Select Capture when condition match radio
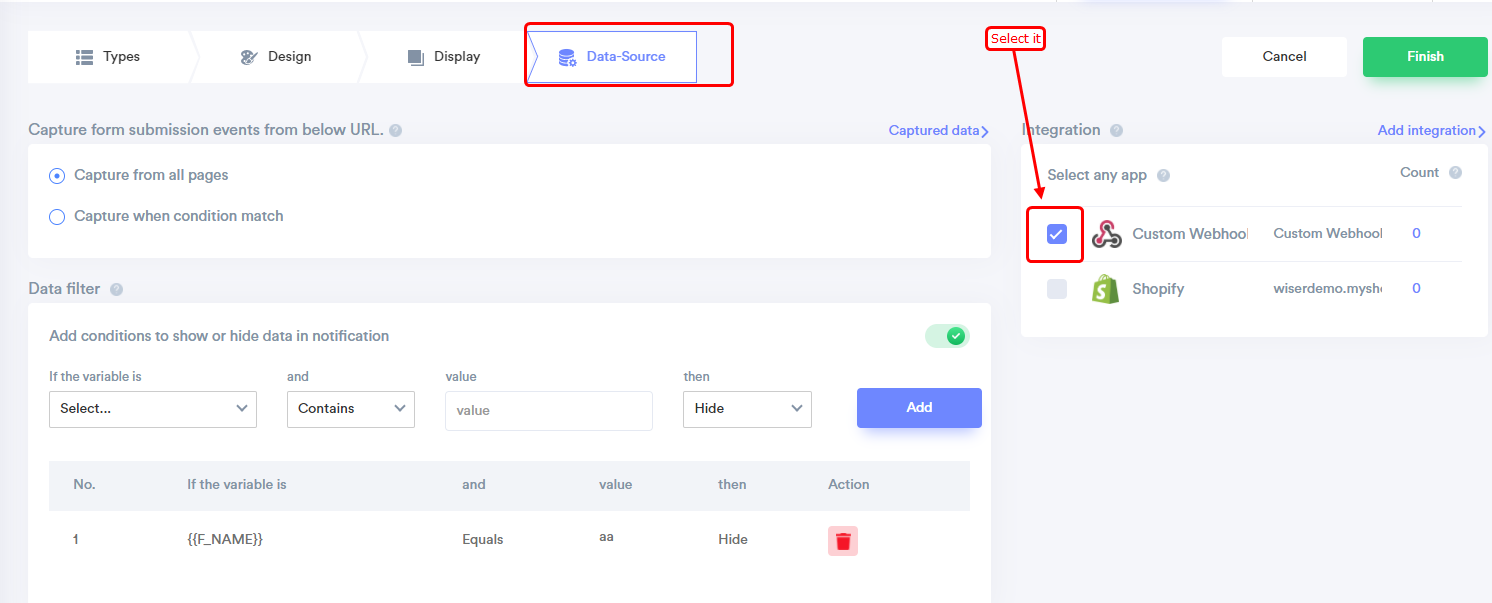The height and width of the screenshot is (603, 1492). click(x=57, y=217)
